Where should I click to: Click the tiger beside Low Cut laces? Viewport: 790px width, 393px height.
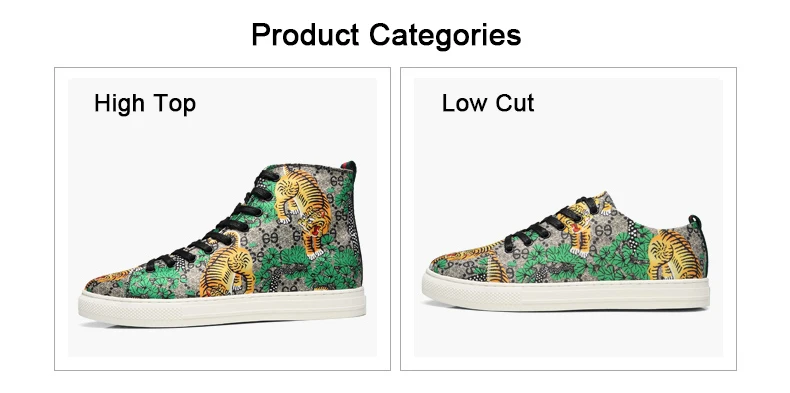pos(584,222)
